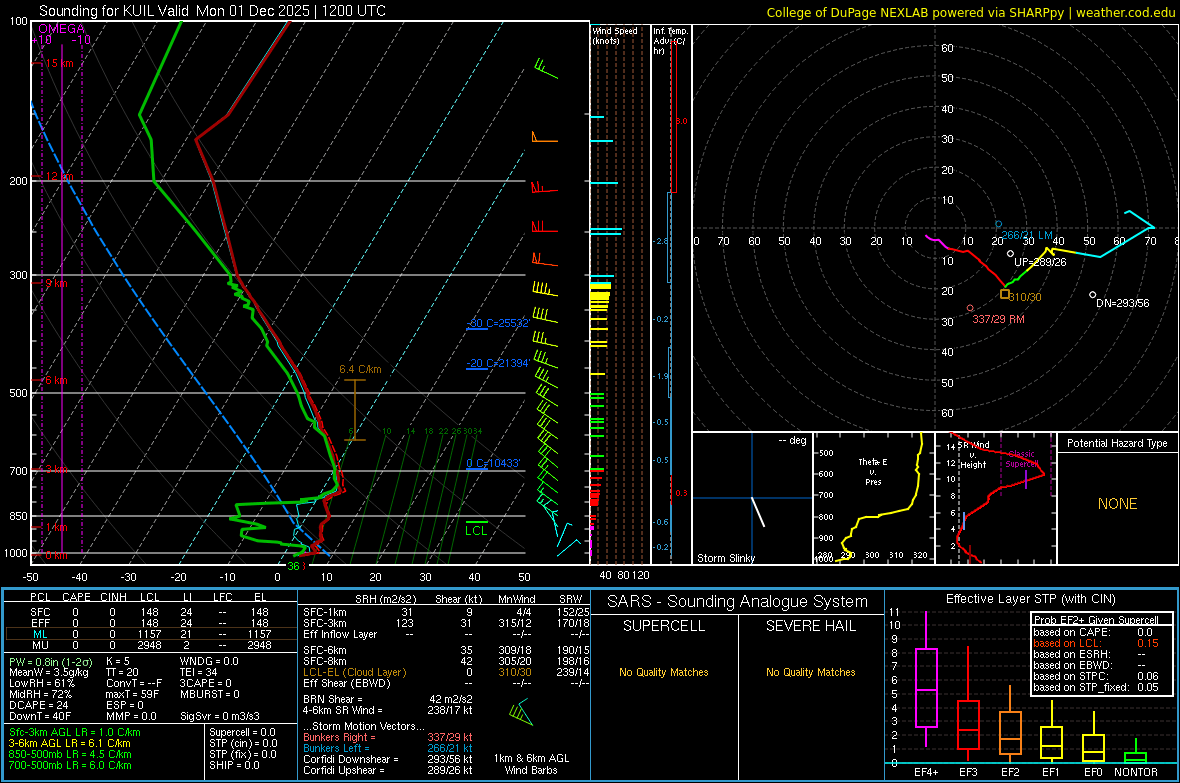The width and height of the screenshot is (1180, 783).
Task: Click the SigSvr = 0 m3/s3 value
Action: point(220,717)
